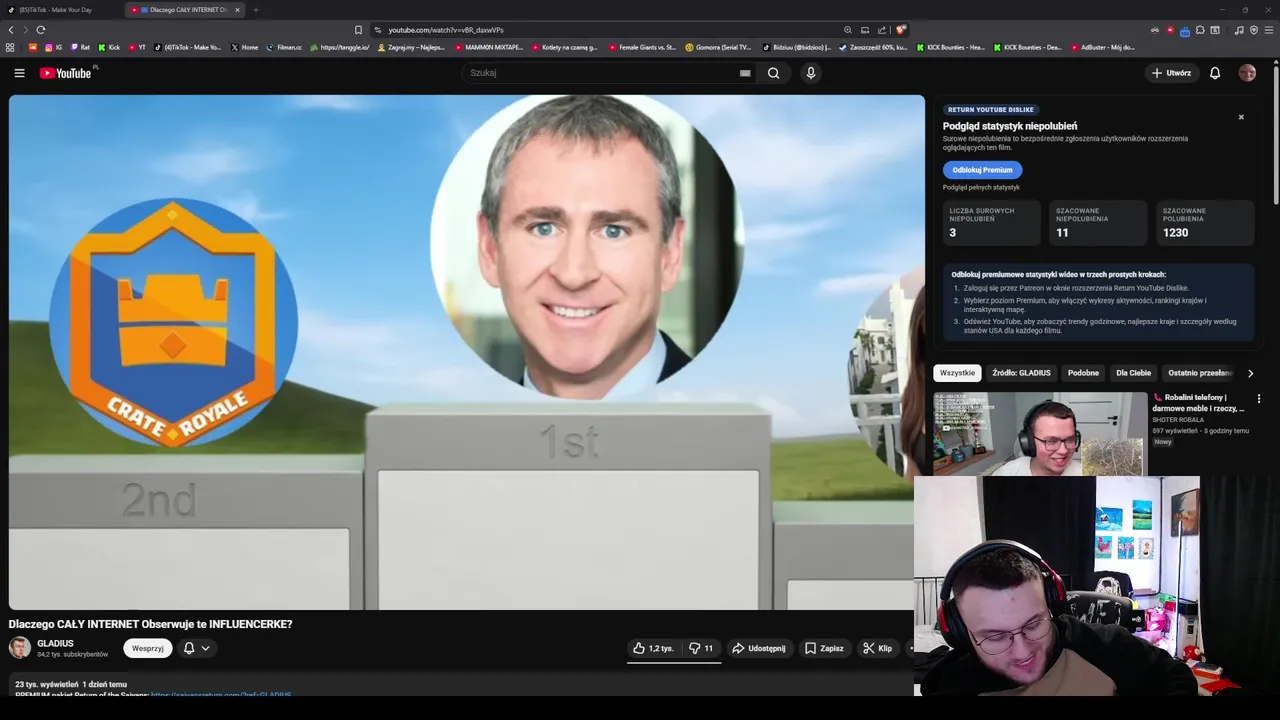Like the video with thumbs up
This screenshot has width=1280, height=720.
653,648
